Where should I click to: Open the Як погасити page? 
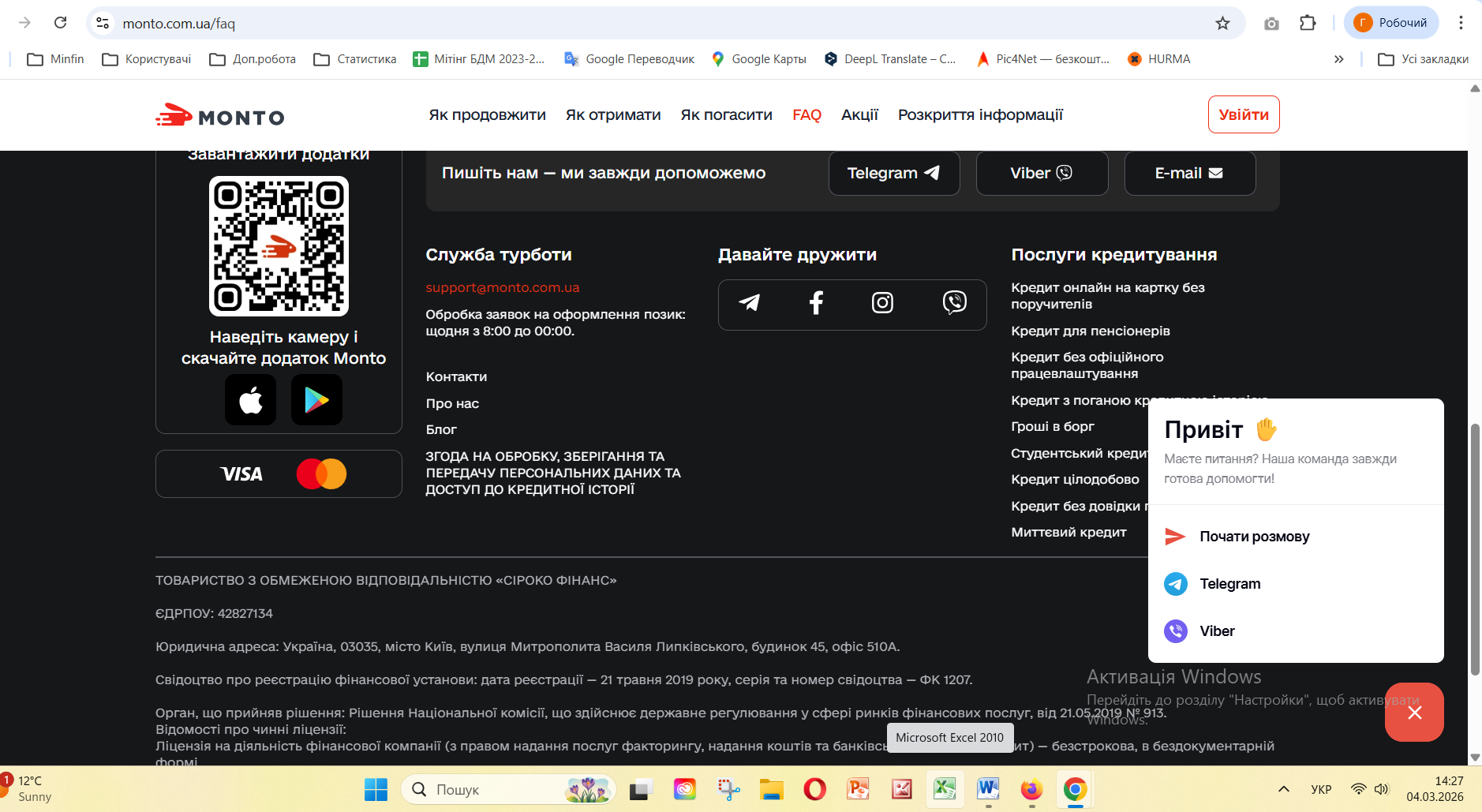pos(726,115)
